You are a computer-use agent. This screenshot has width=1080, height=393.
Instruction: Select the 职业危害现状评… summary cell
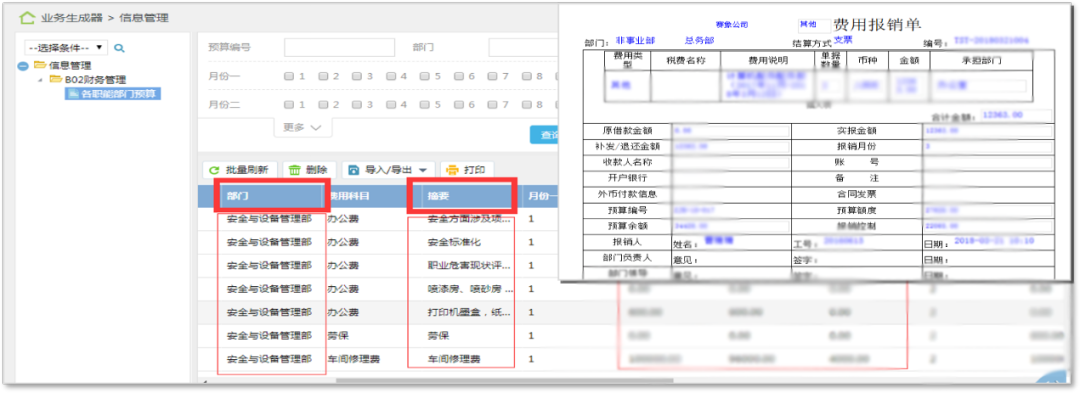pos(469,265)
